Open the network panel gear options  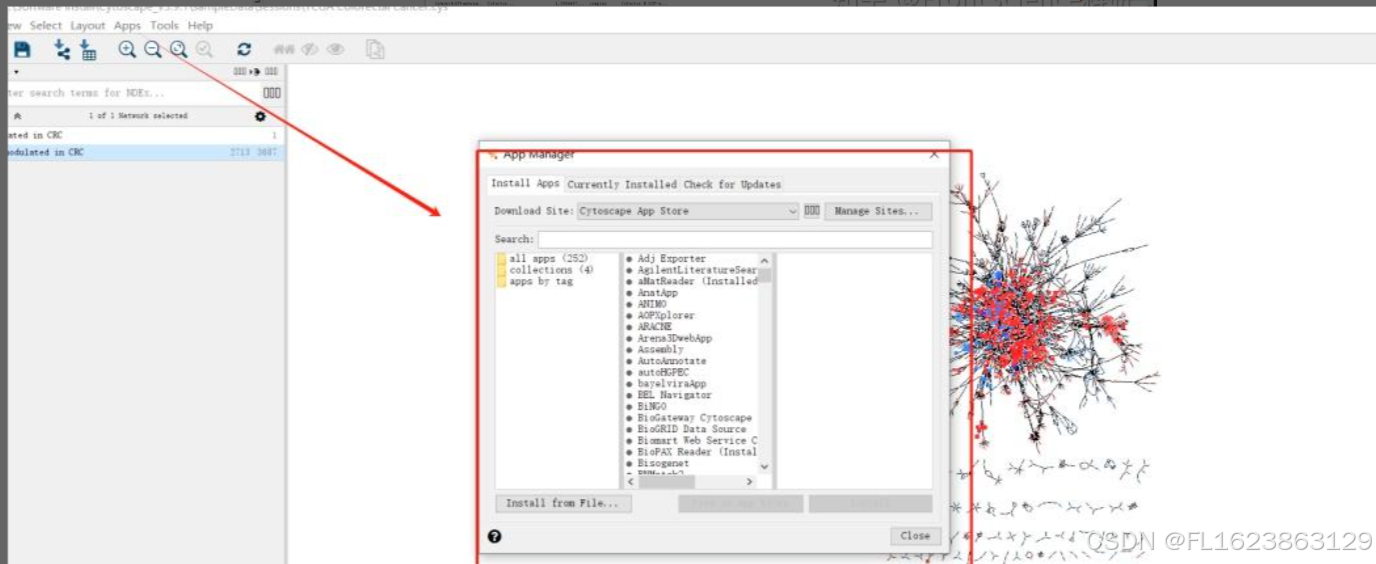[261, 116]
